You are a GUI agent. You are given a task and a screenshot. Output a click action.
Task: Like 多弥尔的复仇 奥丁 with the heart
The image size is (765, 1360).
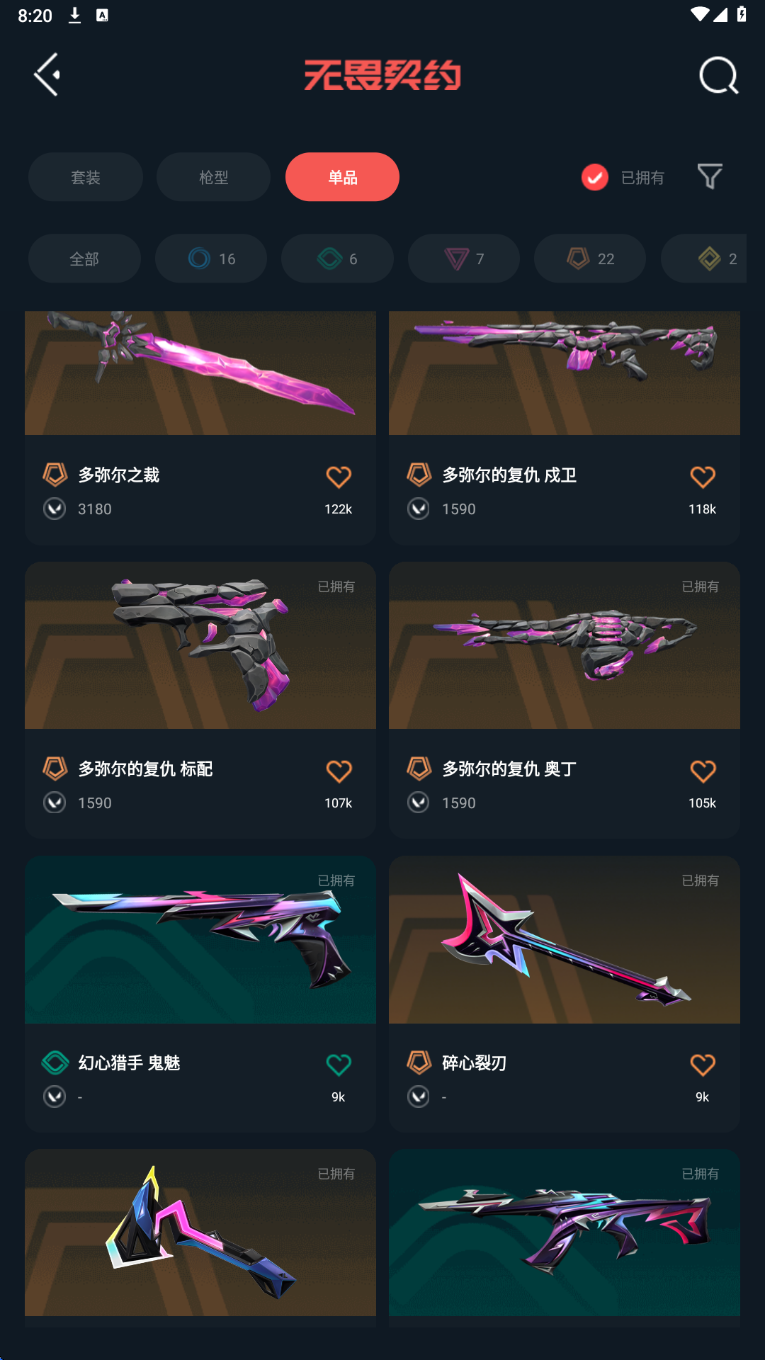point(703,771)
